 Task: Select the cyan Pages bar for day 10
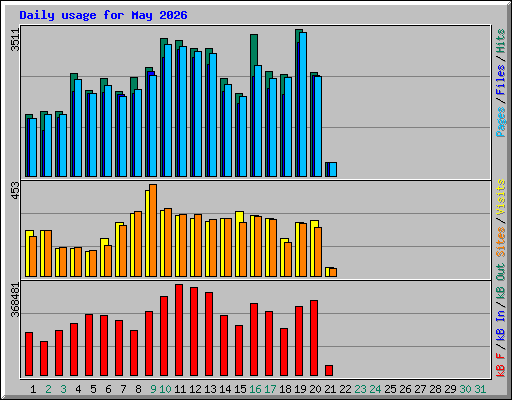tap(168, 110)
